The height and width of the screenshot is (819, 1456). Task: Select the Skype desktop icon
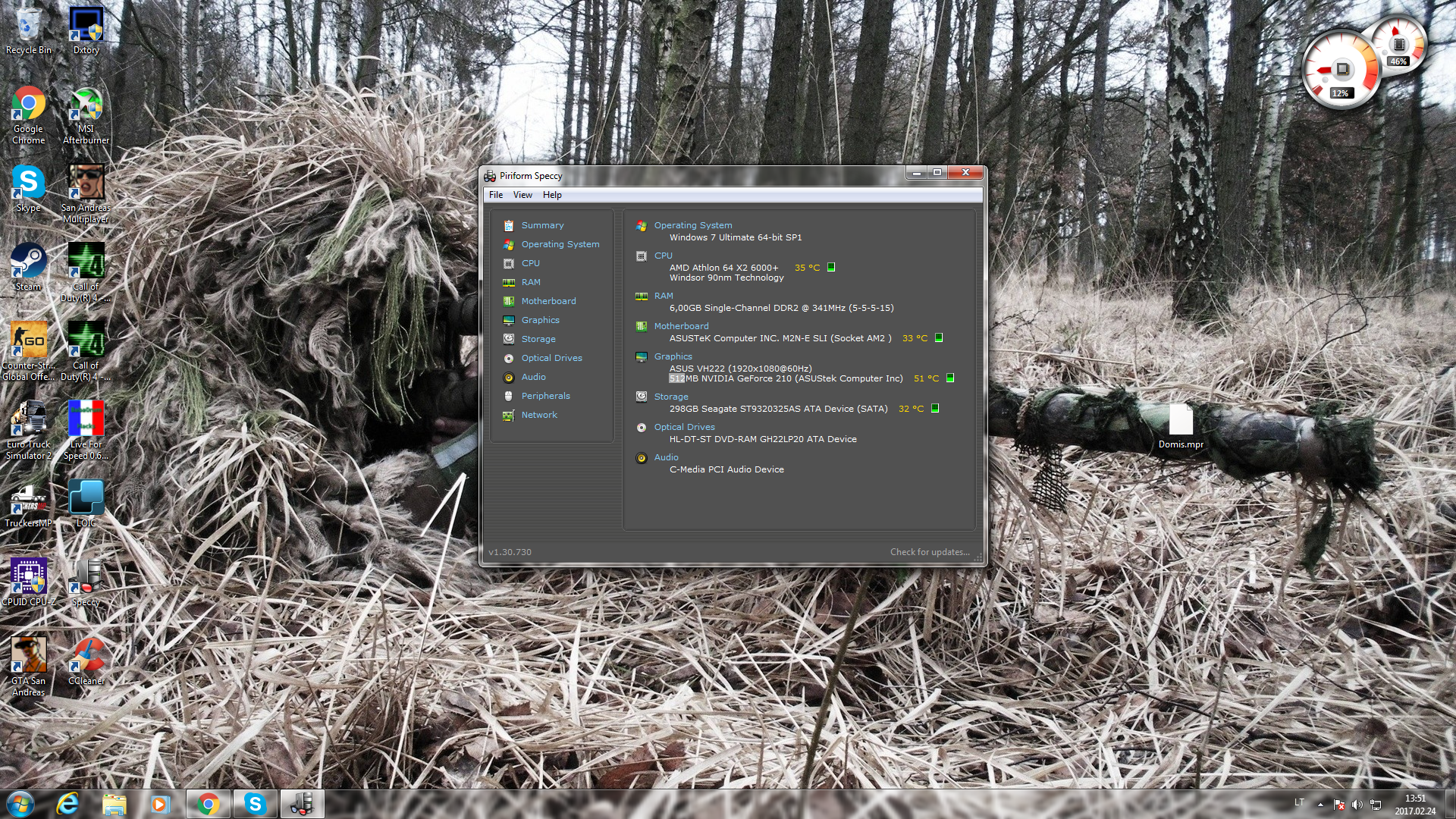[x=29, y=189]
